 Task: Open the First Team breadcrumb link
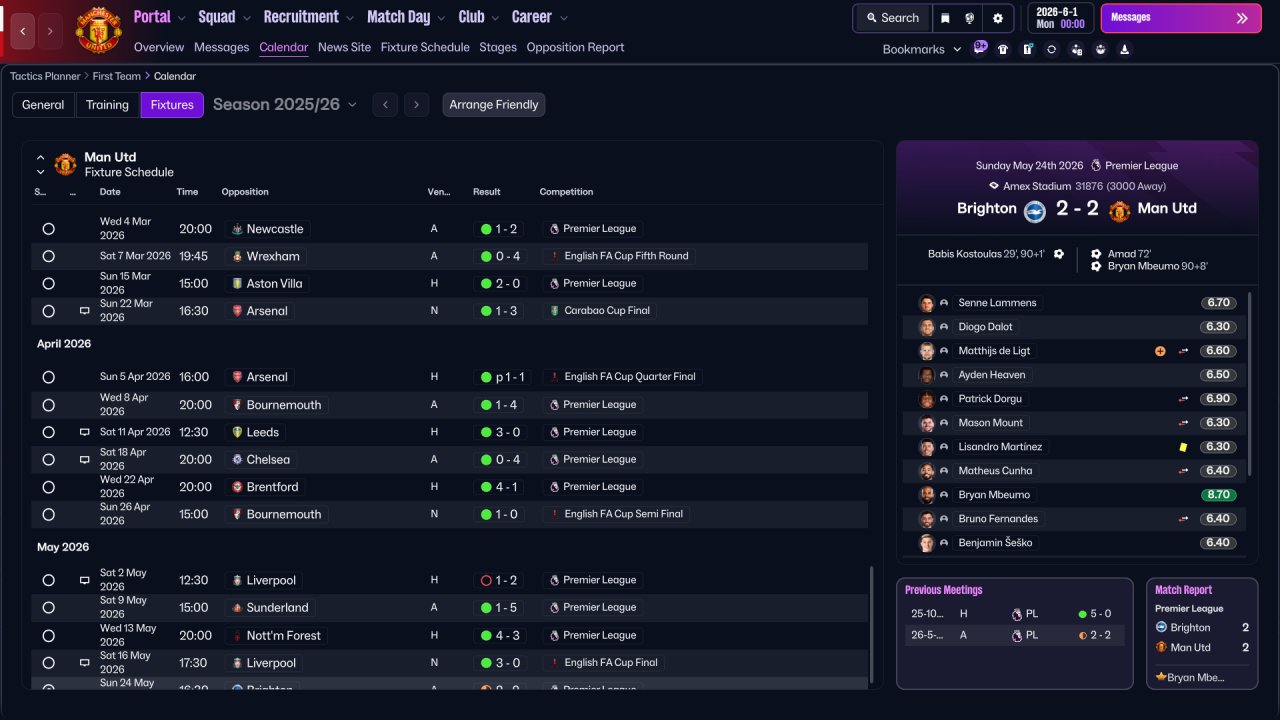[117, 76]
